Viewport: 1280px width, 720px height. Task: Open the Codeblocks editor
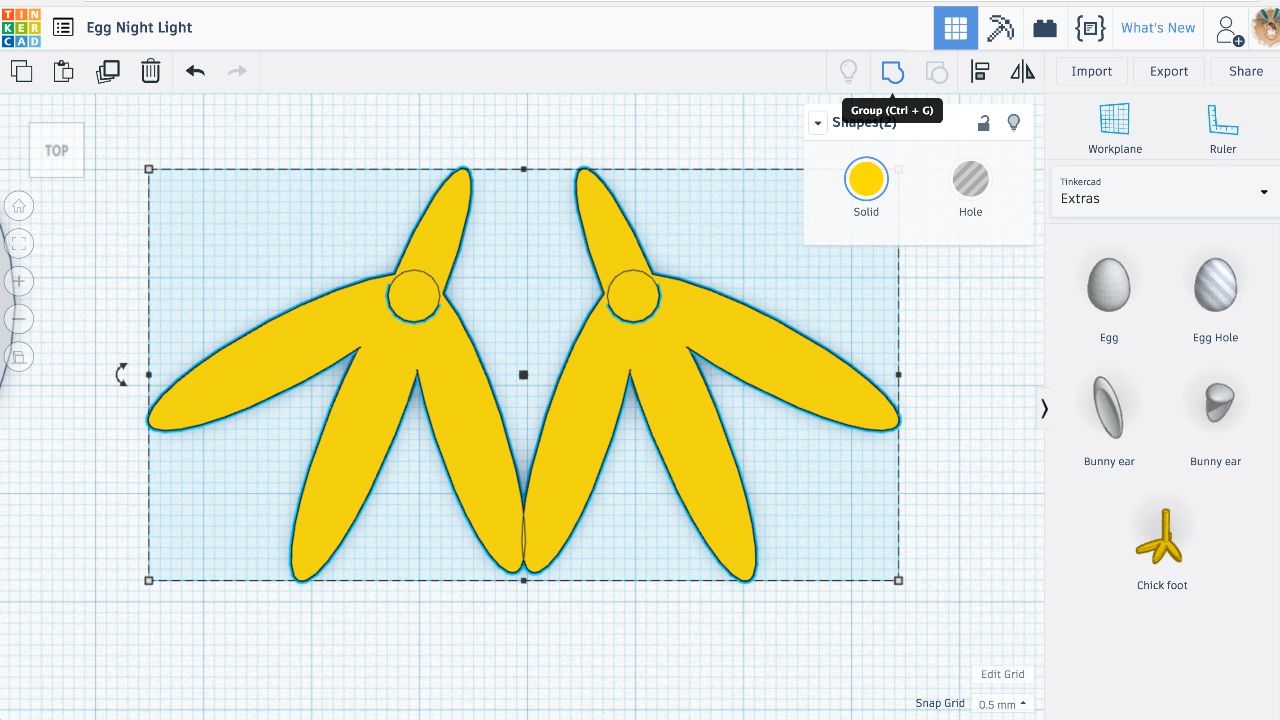[x=1089, y=28]
